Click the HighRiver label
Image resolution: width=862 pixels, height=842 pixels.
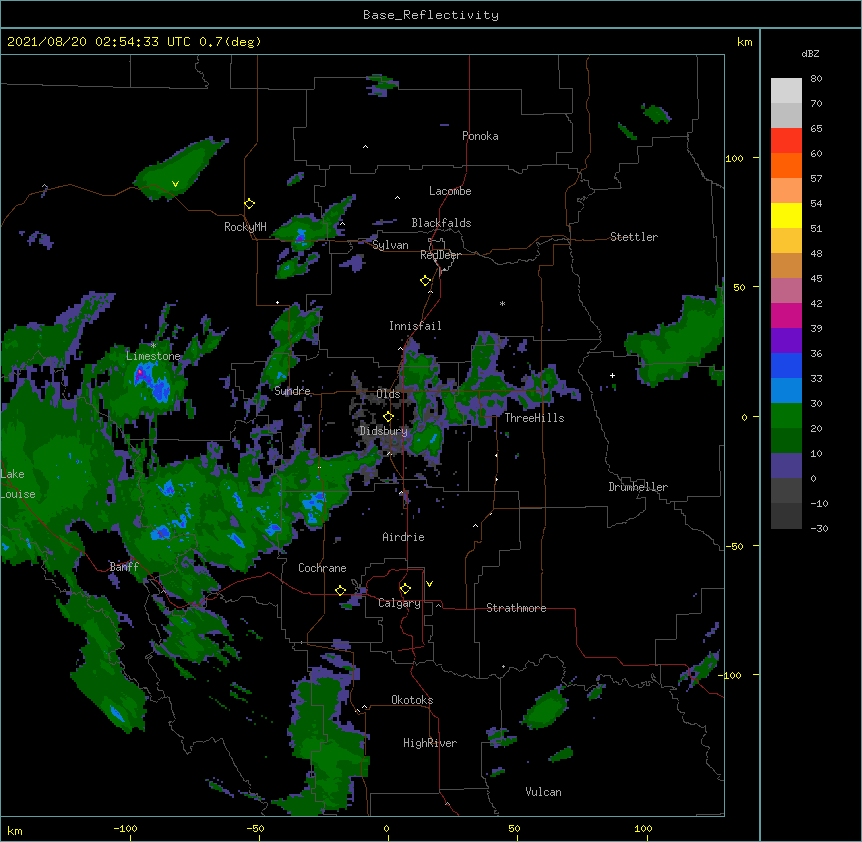[430, 743]
